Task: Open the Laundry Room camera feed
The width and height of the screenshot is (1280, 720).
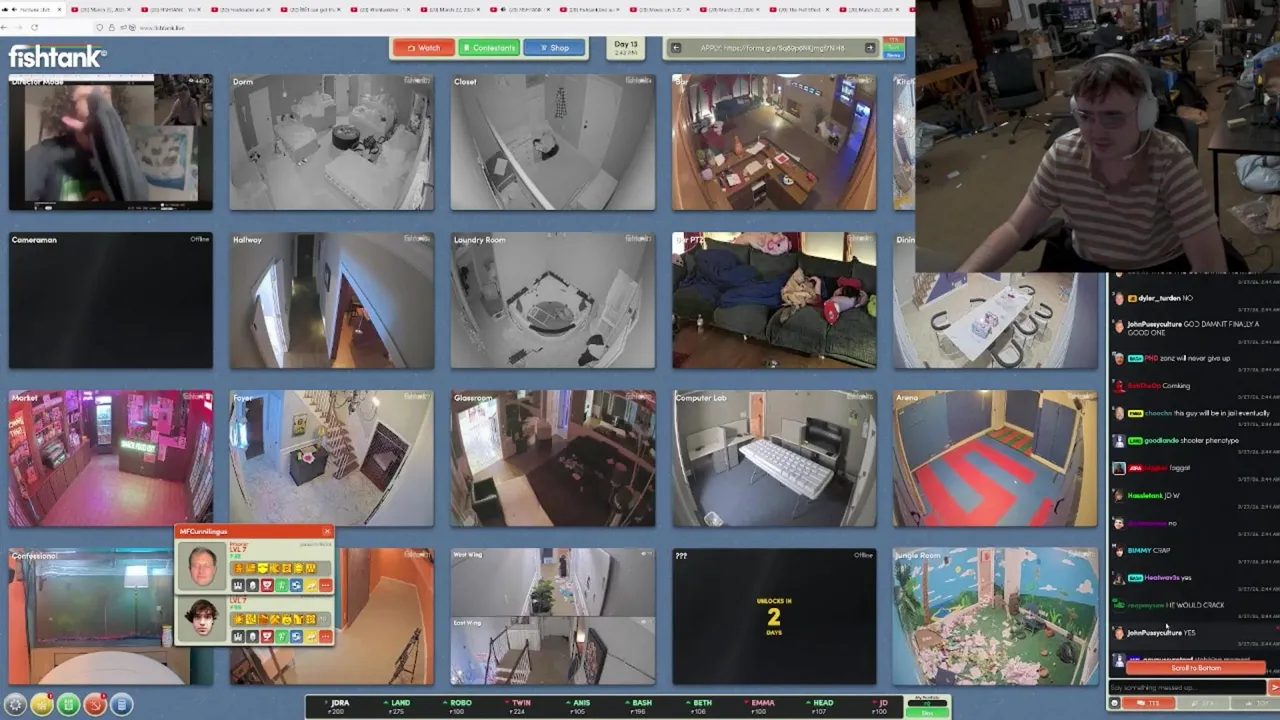Action: tap(553, 300)
